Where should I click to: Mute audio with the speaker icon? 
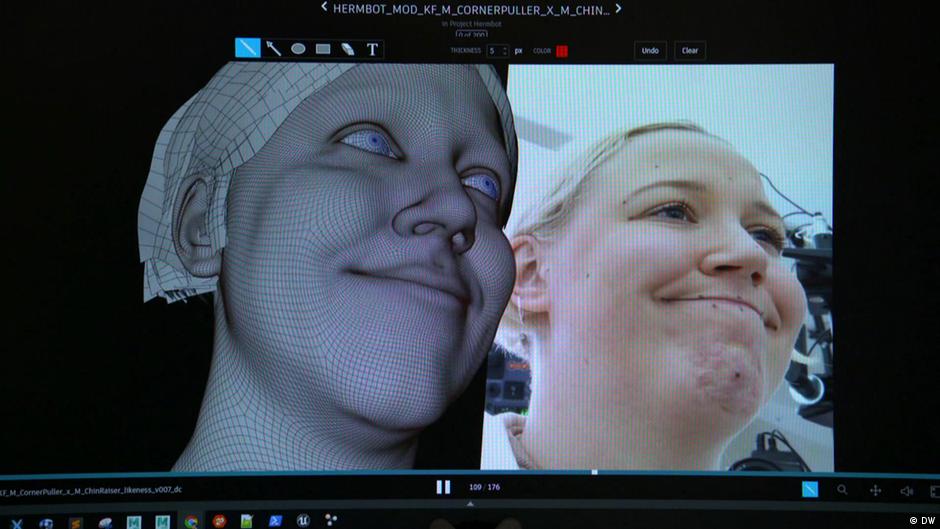pyautogui.click(x=906, y=490)
